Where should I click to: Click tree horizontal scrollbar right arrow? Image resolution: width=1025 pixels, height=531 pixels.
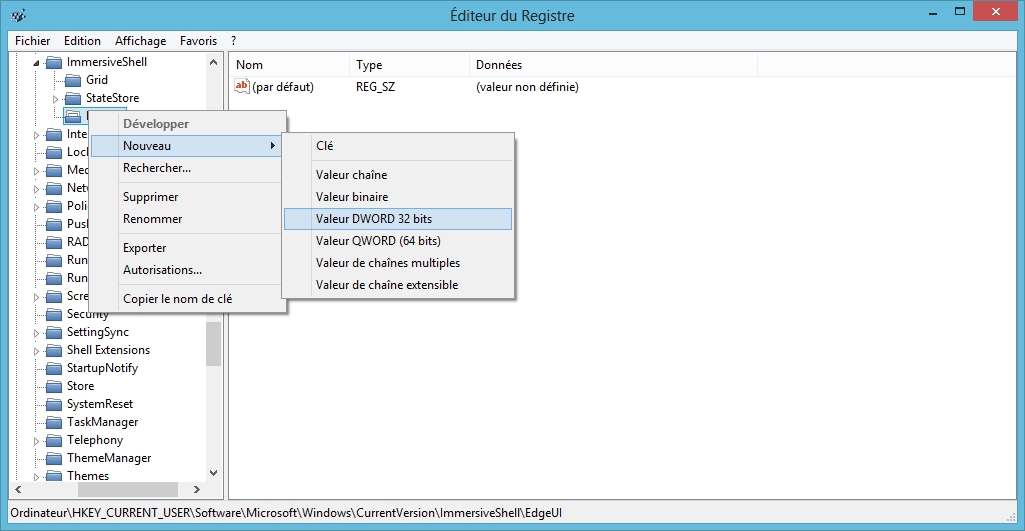(x=197, y=489)
